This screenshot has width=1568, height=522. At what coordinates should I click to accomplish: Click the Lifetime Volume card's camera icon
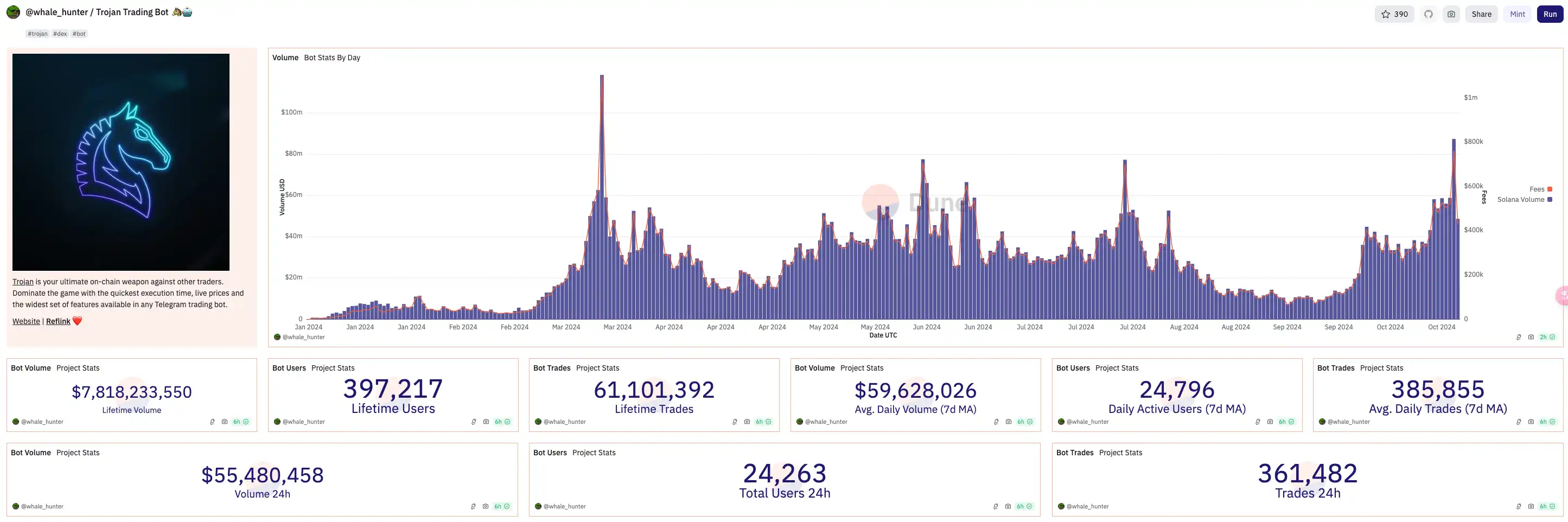click(x=225, y=422)
